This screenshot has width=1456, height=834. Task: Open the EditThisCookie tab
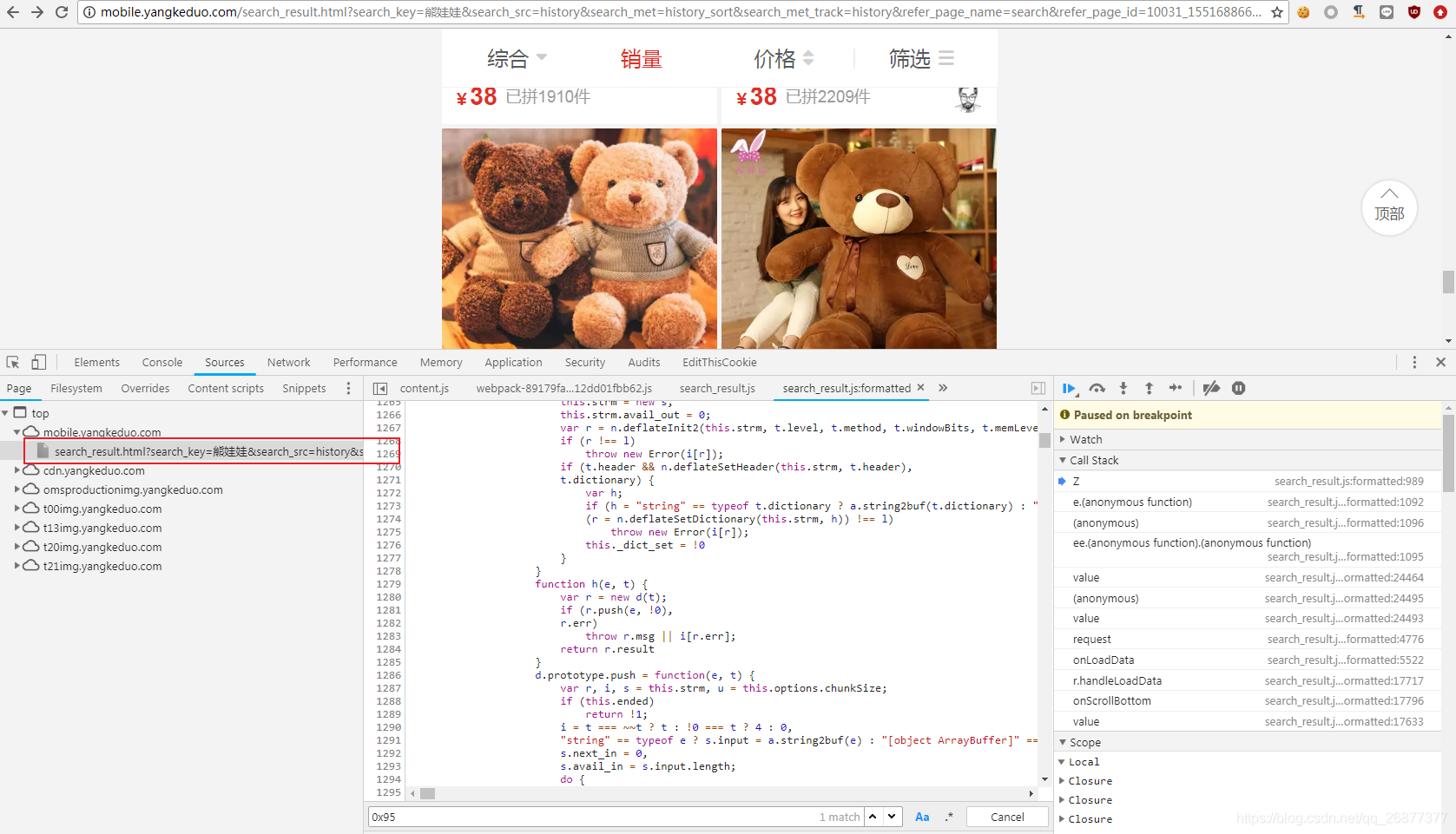pos(720,362)
